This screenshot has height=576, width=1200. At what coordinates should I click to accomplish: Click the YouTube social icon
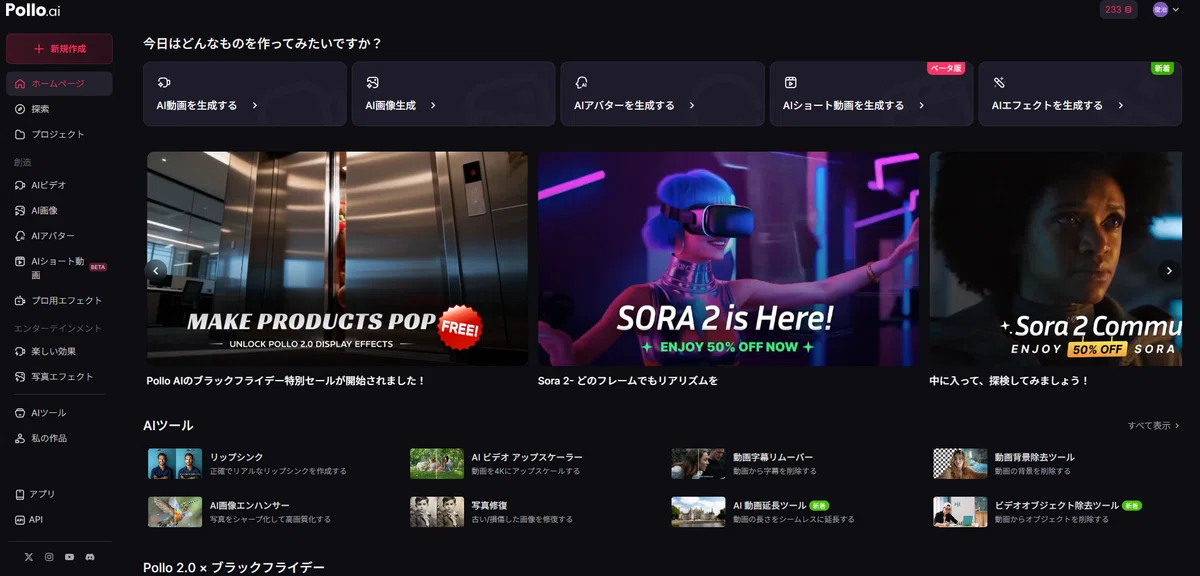tap(69, 556)
